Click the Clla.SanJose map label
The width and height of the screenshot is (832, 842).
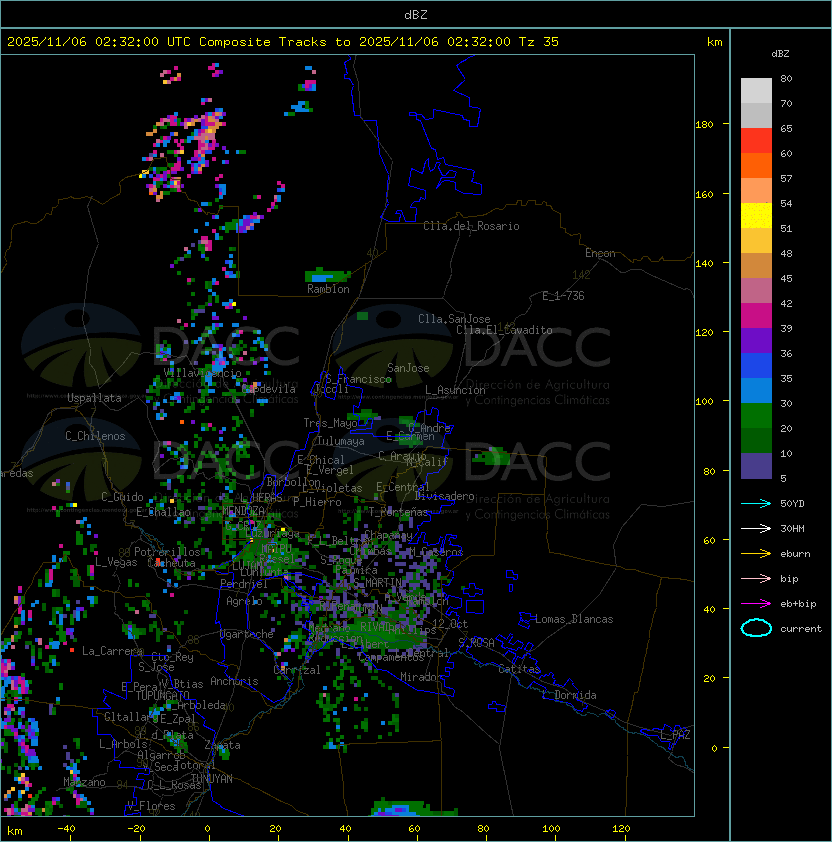(454, 319)
